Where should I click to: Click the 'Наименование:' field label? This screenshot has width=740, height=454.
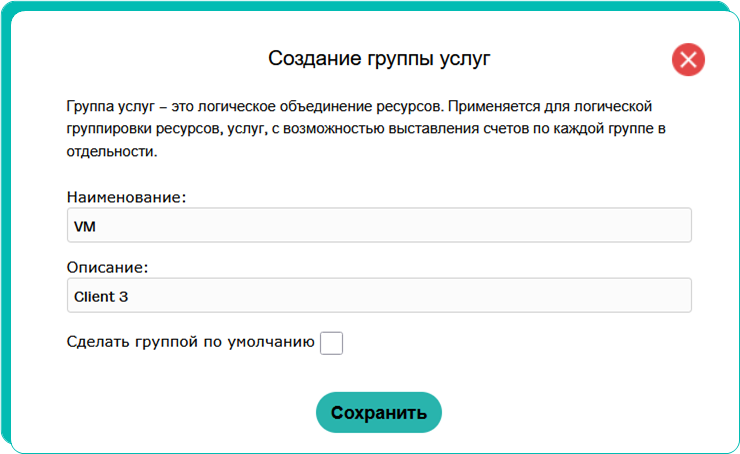(x=127, y=197)
